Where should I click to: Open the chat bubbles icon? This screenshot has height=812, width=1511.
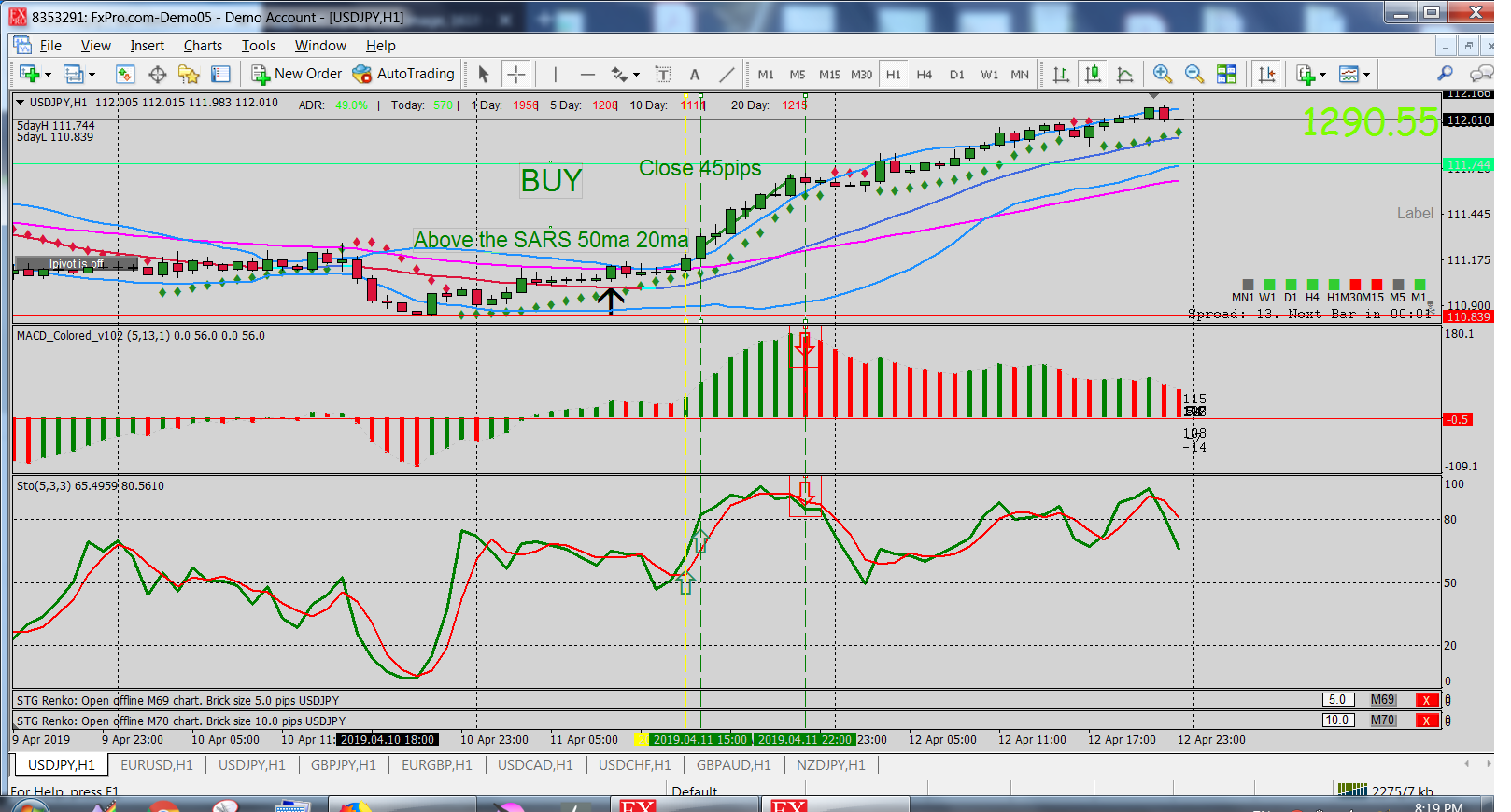point(1480,74)
